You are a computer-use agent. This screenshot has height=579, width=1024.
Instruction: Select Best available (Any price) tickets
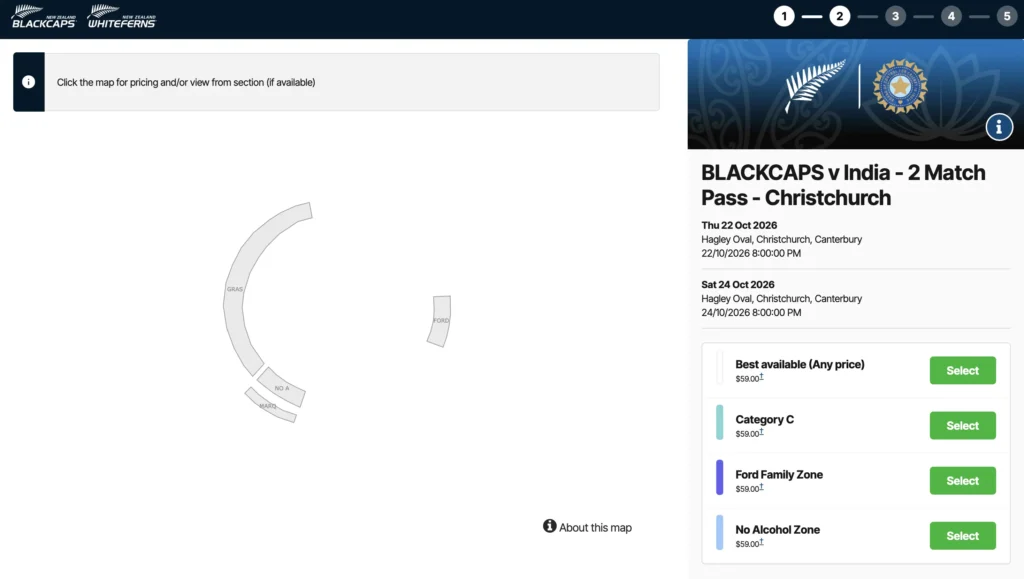pyautogui.click(x=963, y=370)
